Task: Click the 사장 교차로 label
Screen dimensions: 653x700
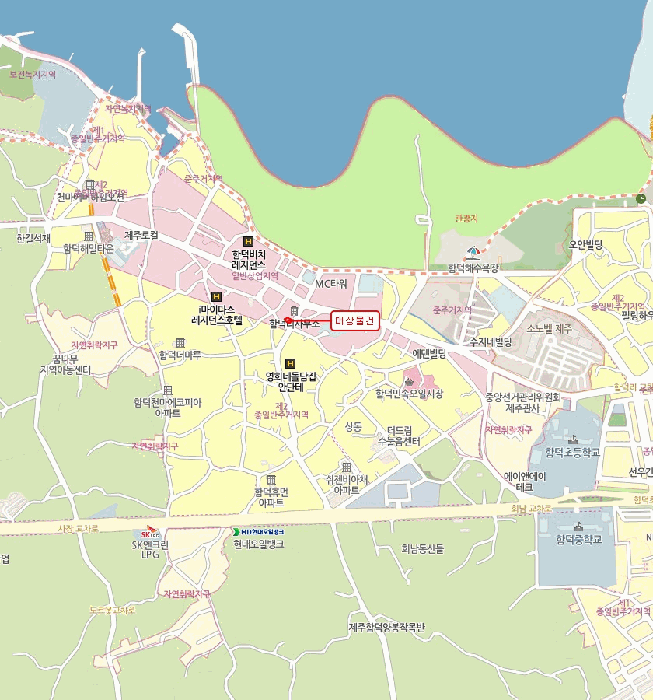Action: tap(79, 528)
